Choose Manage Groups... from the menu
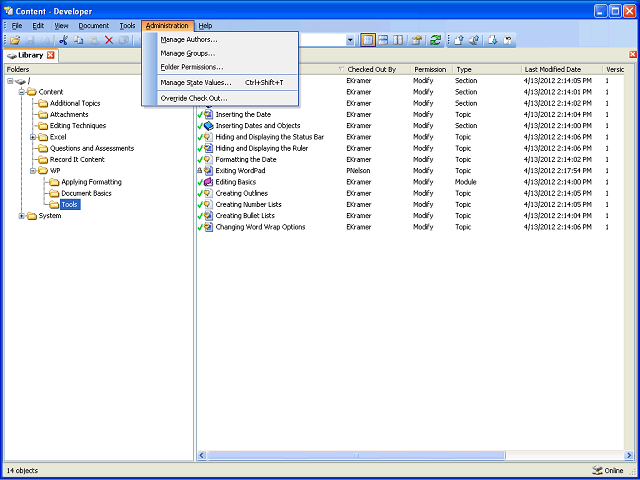This screenshot has height=480, width=640. (x=228, y=53)
